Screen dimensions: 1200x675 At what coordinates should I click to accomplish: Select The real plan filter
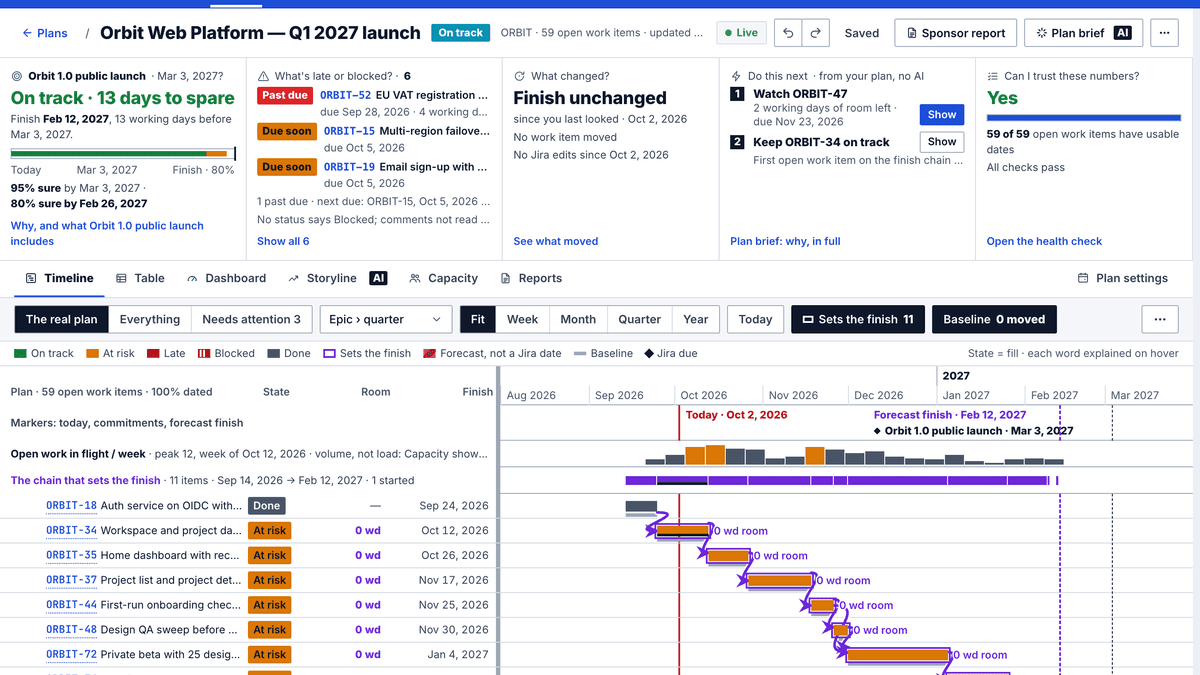point(62,320)
